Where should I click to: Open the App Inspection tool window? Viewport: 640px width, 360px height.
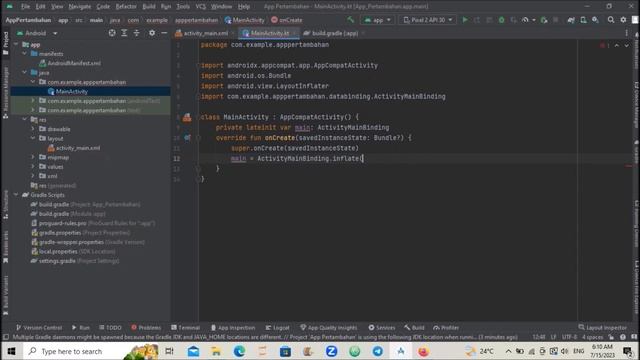pyautogui.click(x=233, y=327)
